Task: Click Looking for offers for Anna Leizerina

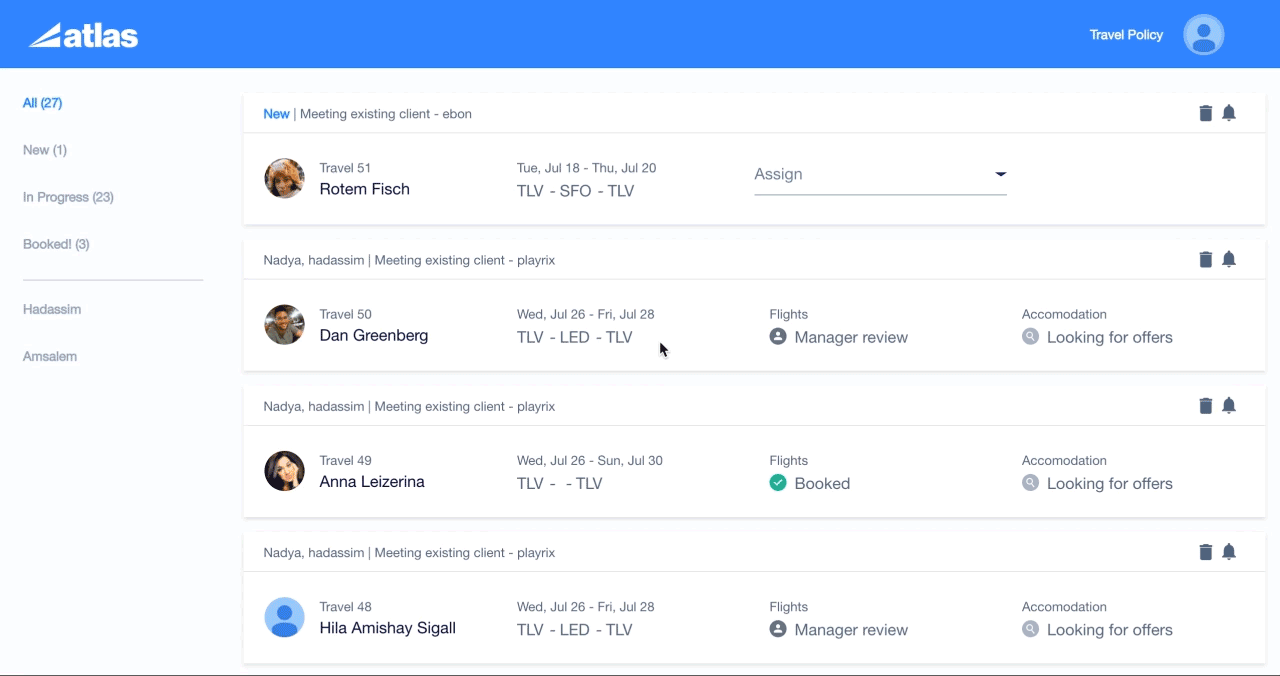Action: (1109, 483)
